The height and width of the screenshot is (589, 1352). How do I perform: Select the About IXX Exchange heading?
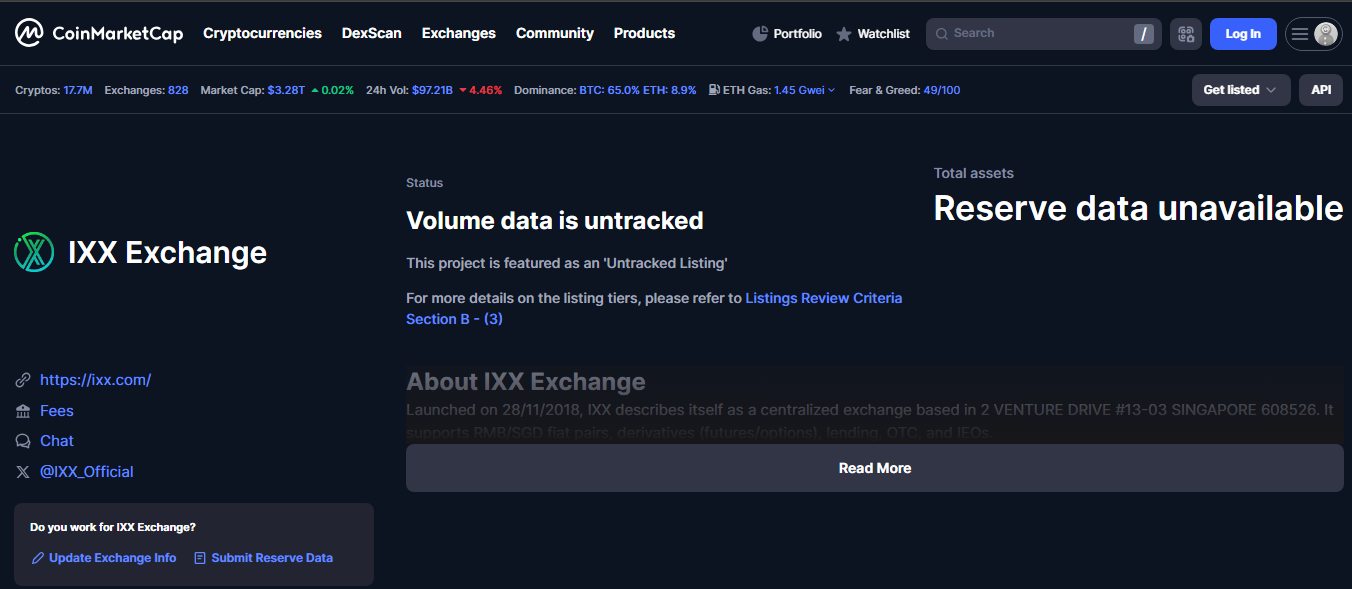(x=526, y=382)
